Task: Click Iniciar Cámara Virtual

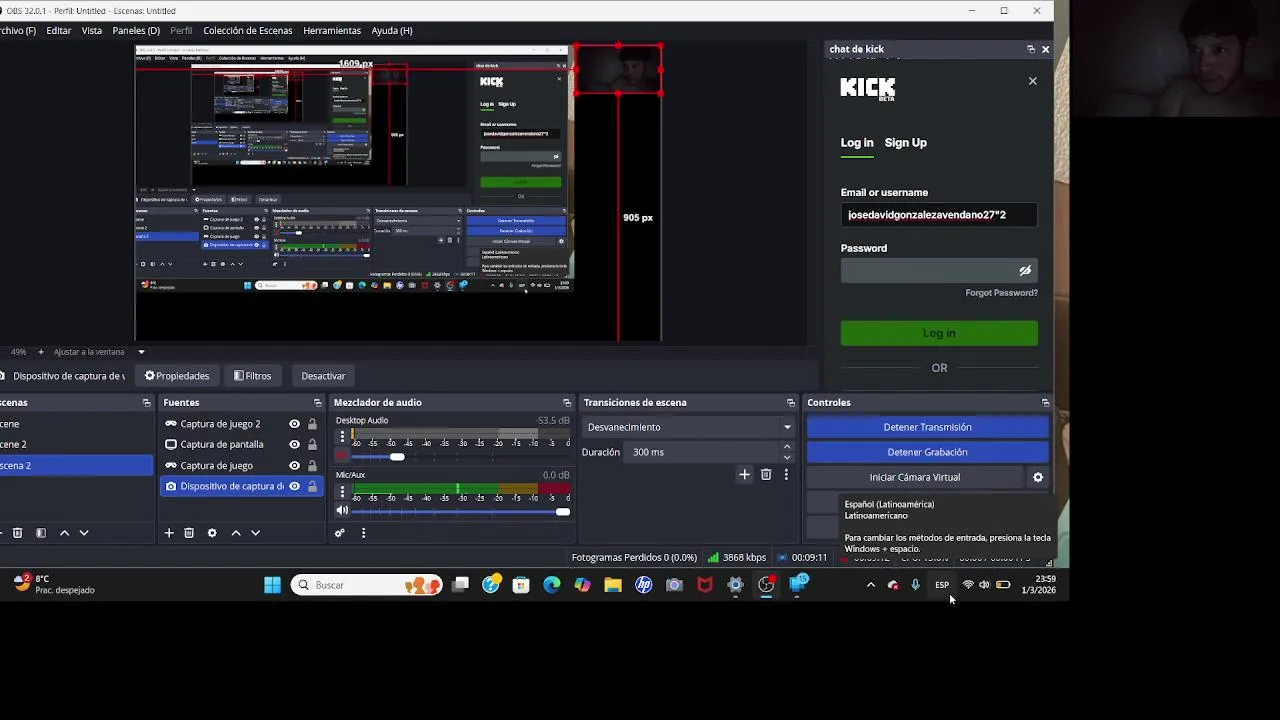Action: coord(915,478)
